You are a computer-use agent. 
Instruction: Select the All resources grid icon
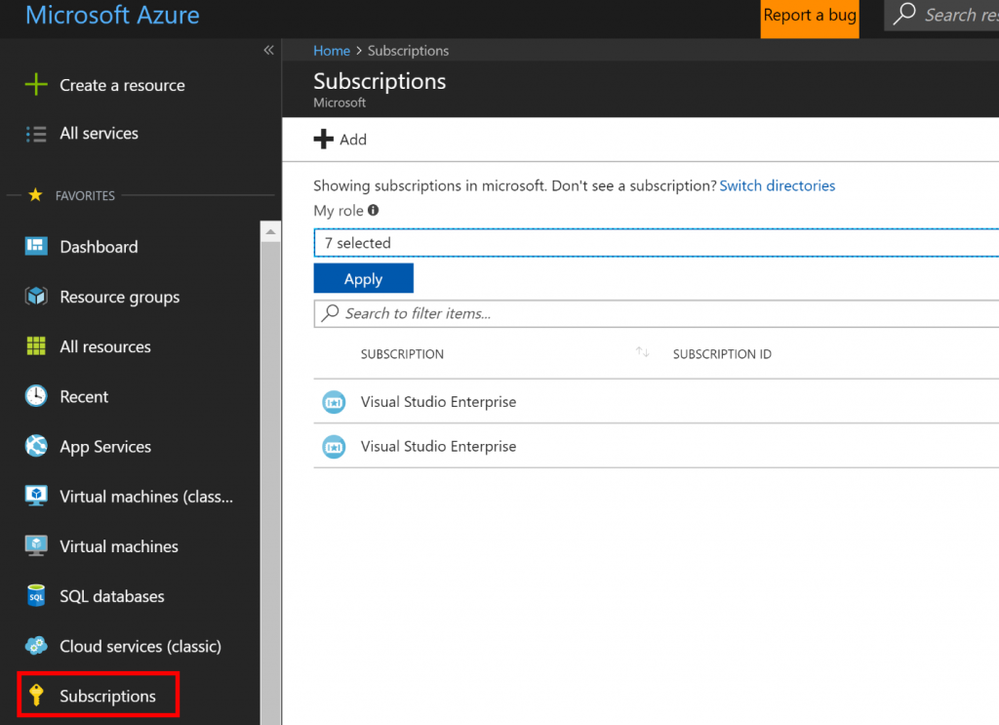36,346
